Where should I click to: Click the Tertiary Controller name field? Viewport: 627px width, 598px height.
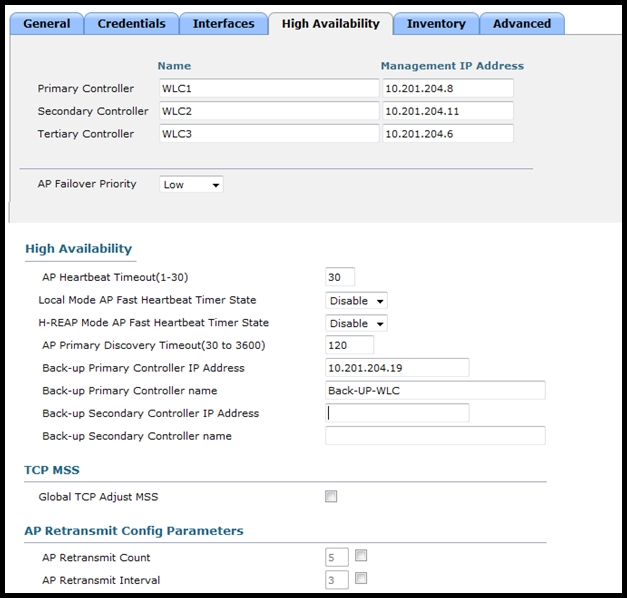269,134
